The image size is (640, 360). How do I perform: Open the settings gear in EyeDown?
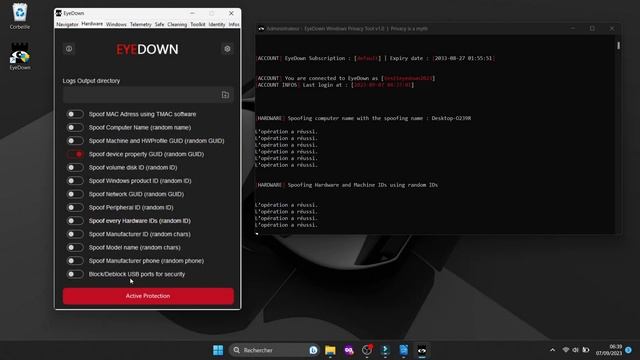pos(227,49)
